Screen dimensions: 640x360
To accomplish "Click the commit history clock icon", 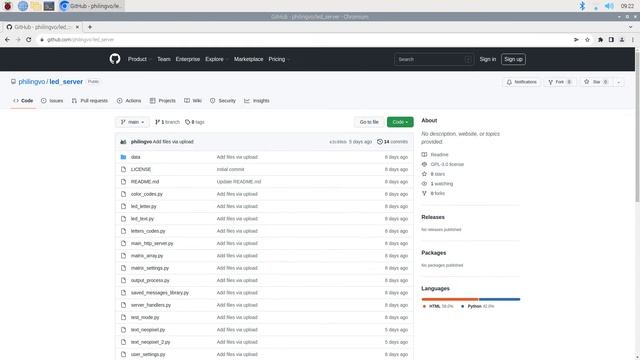I will 380,142.
